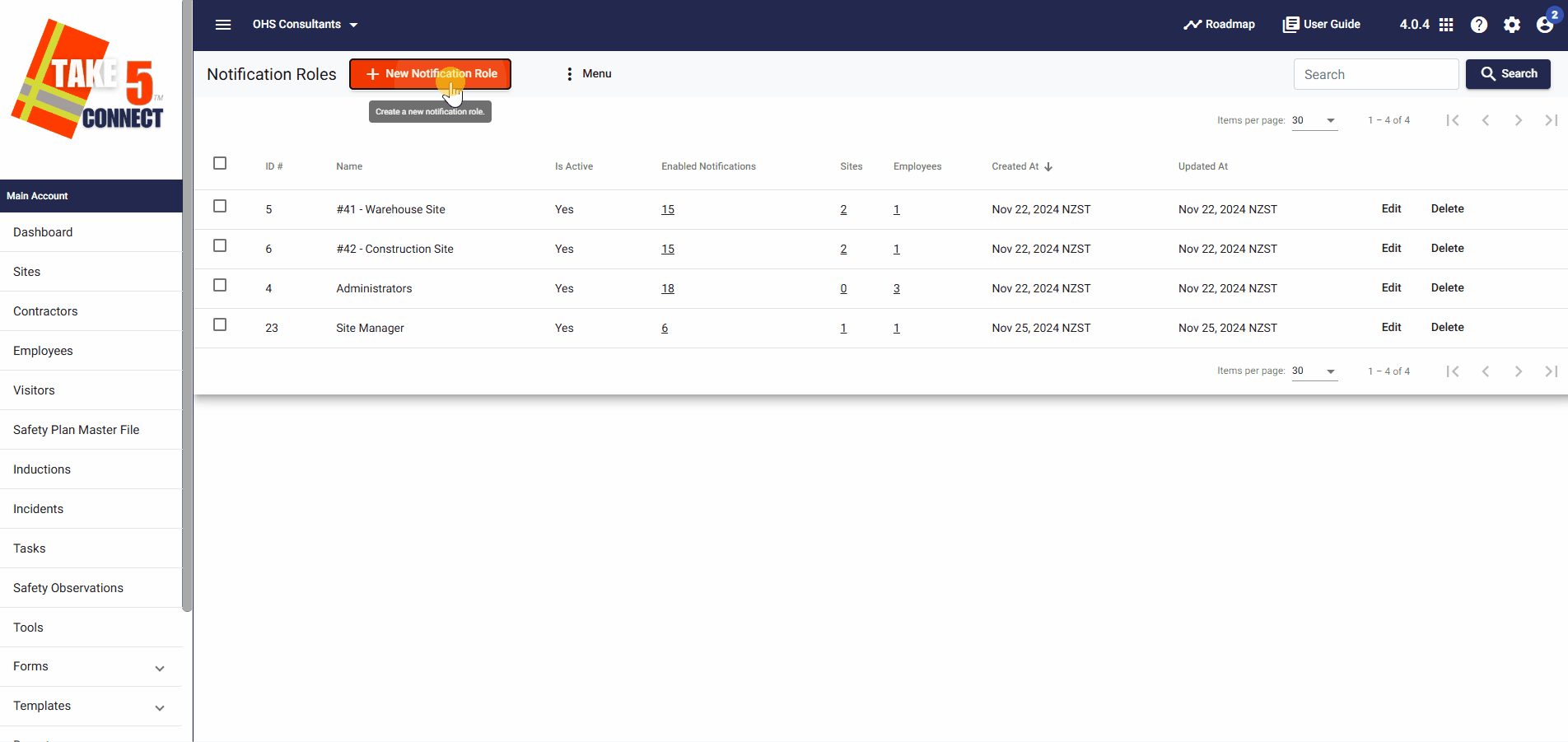1568x742 pixels.
Task: Open bottom Items per page dropdown
Action: 1314,371
